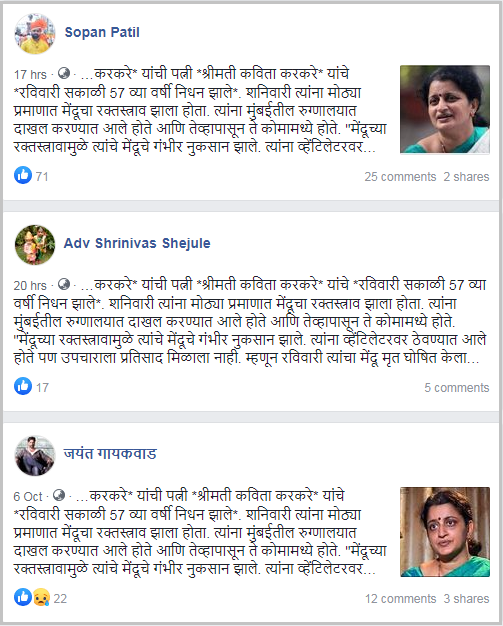Open the 3 shares link
The width and height of the screenshot is (503, 626).
pyautogui.click(x=466, y=598)
